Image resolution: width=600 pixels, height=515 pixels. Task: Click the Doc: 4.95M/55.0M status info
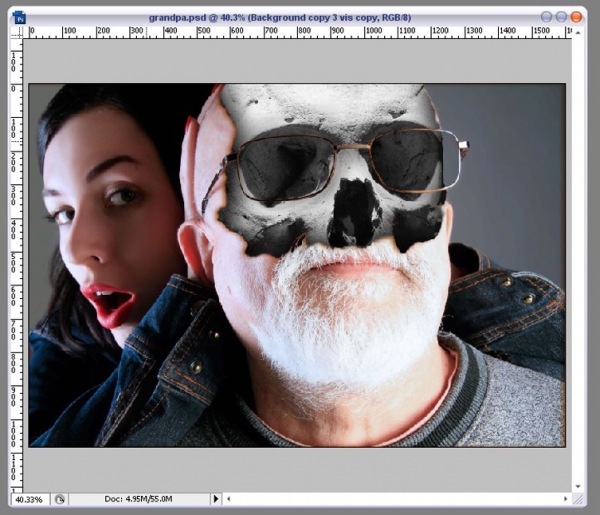(x=138, y=499)
